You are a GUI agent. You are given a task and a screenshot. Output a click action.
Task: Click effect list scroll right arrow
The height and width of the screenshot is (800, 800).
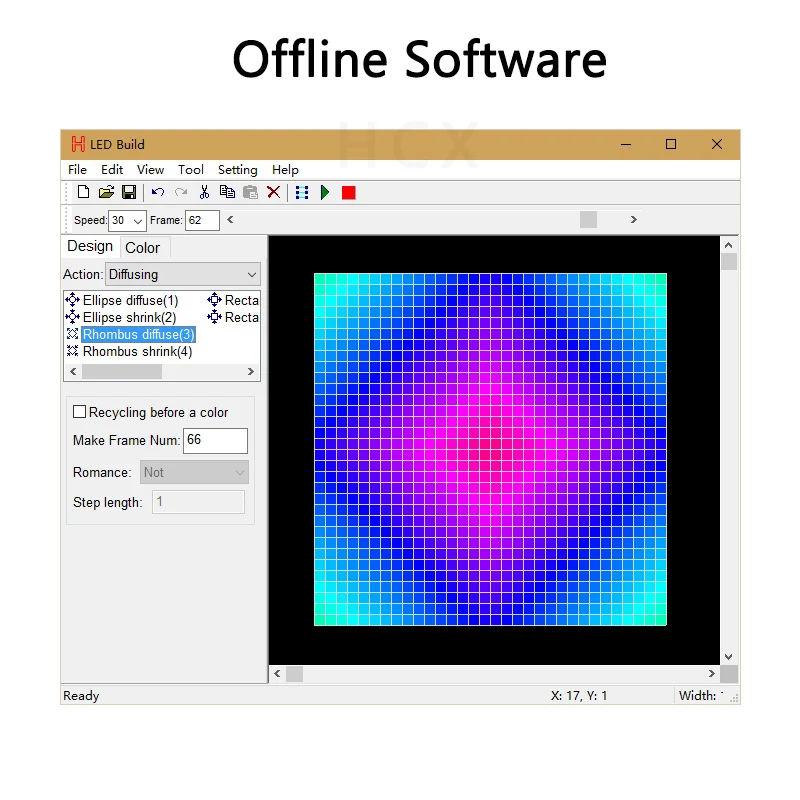[x=251, y=371]
